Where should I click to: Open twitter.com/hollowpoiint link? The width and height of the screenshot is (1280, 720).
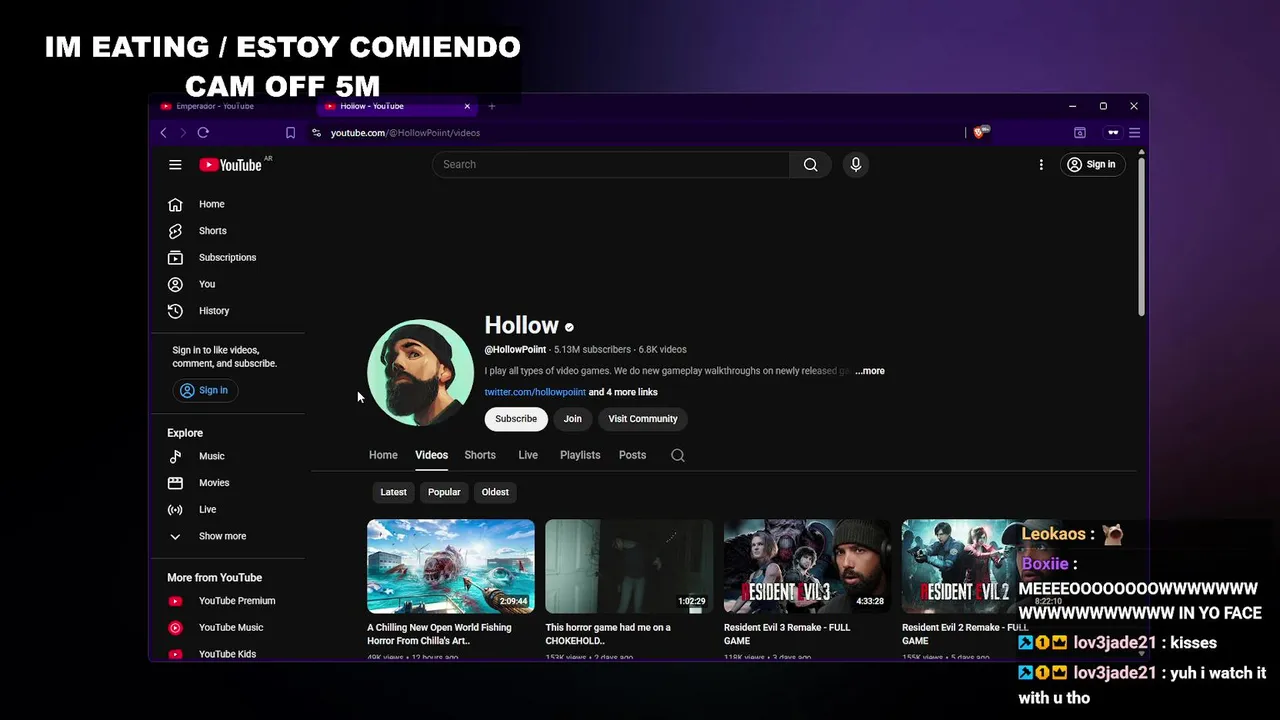point(535,392)
